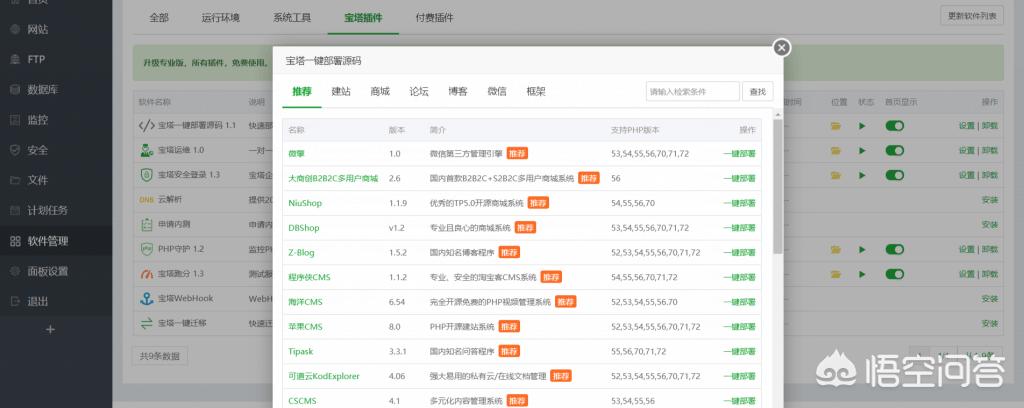Open folder location for 宝塔跑分 row
Viewport: 1024px width, 408px height.
point(835,275)
